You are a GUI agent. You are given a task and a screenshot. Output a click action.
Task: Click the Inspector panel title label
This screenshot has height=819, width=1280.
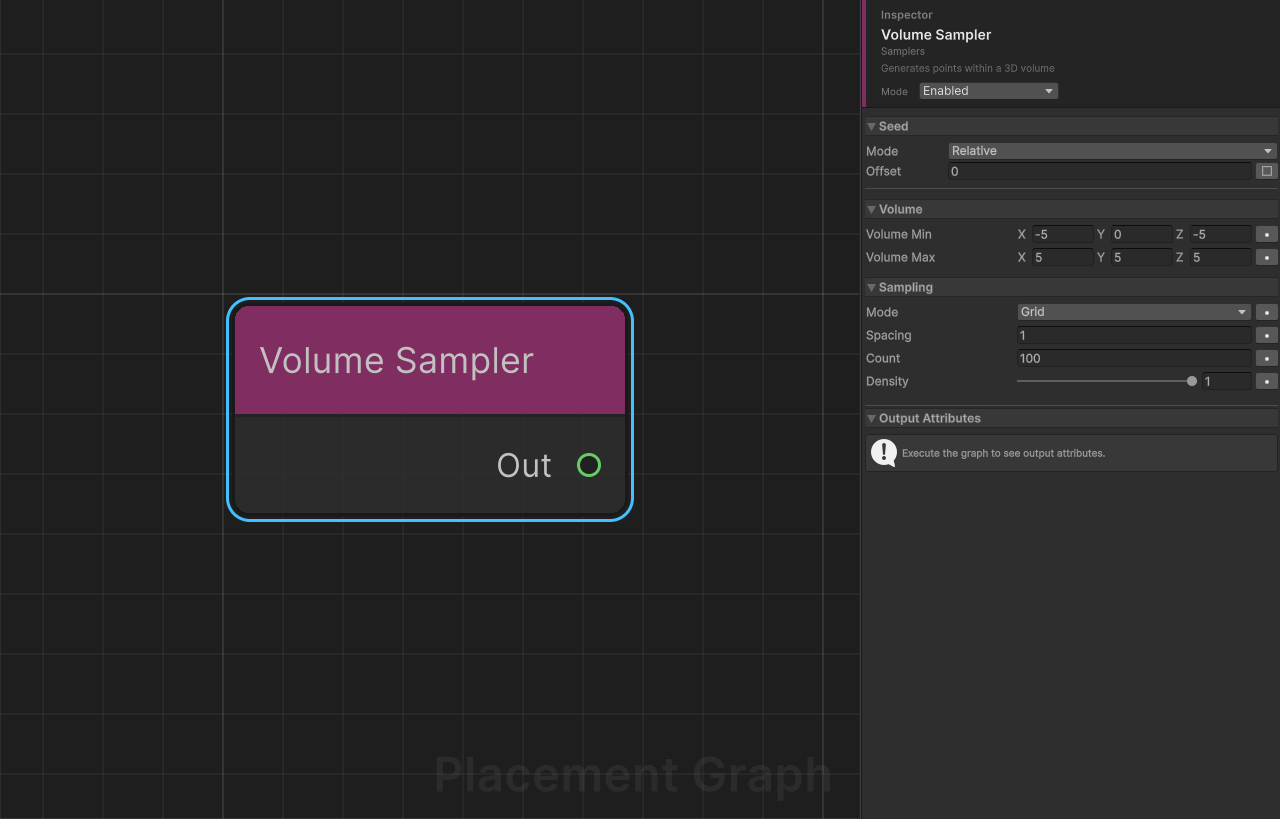[906, 15]
